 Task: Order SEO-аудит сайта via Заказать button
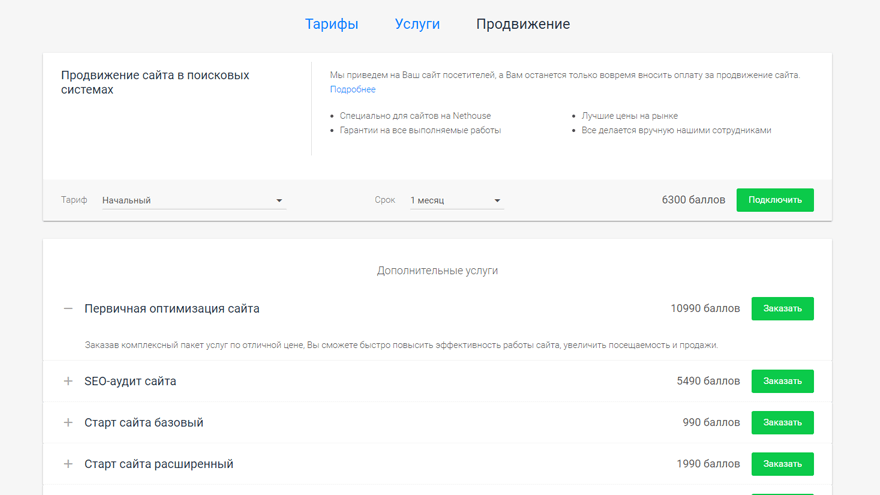point(782,381)
